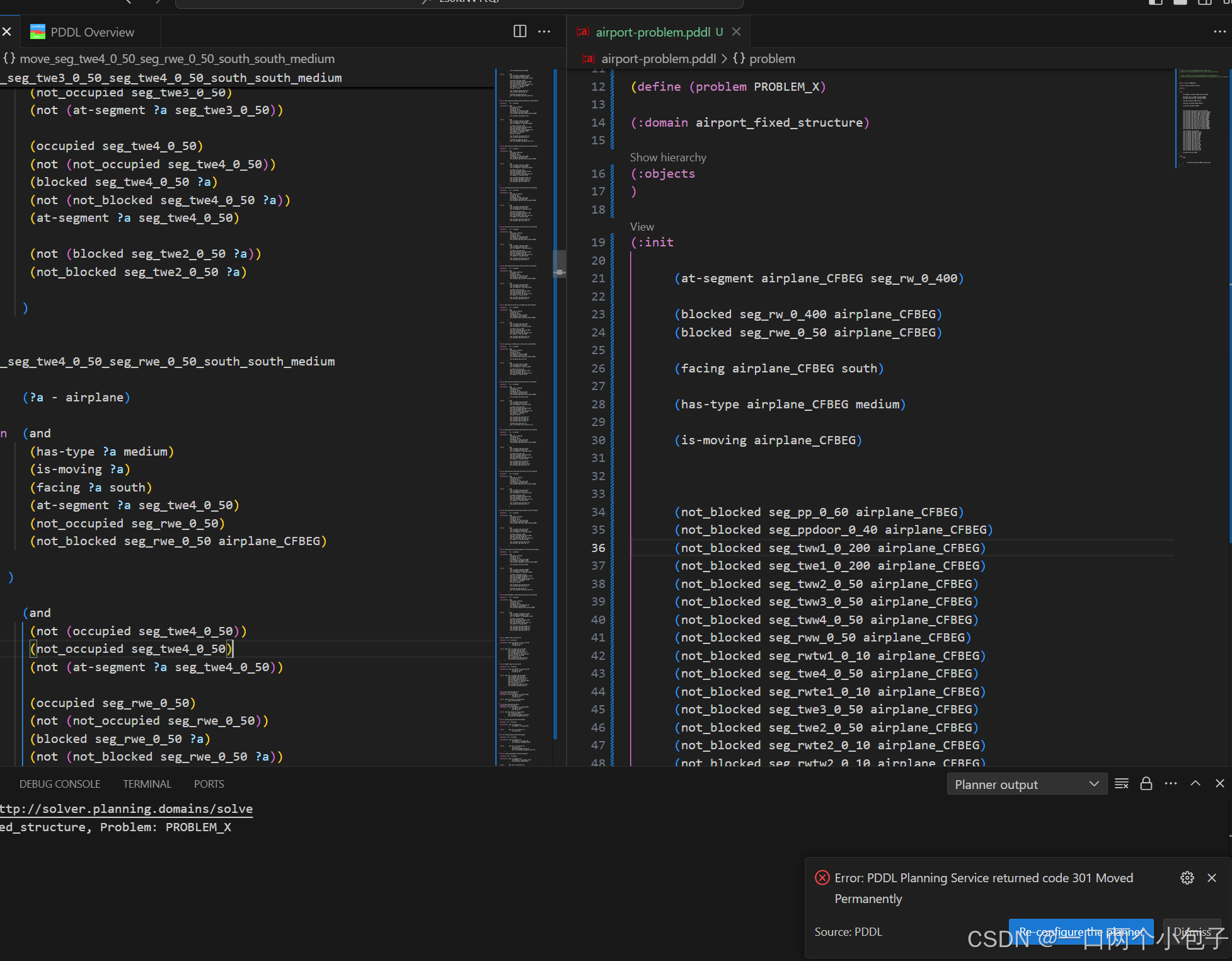Close the airport-problem.pddl tab

point(737,32)
